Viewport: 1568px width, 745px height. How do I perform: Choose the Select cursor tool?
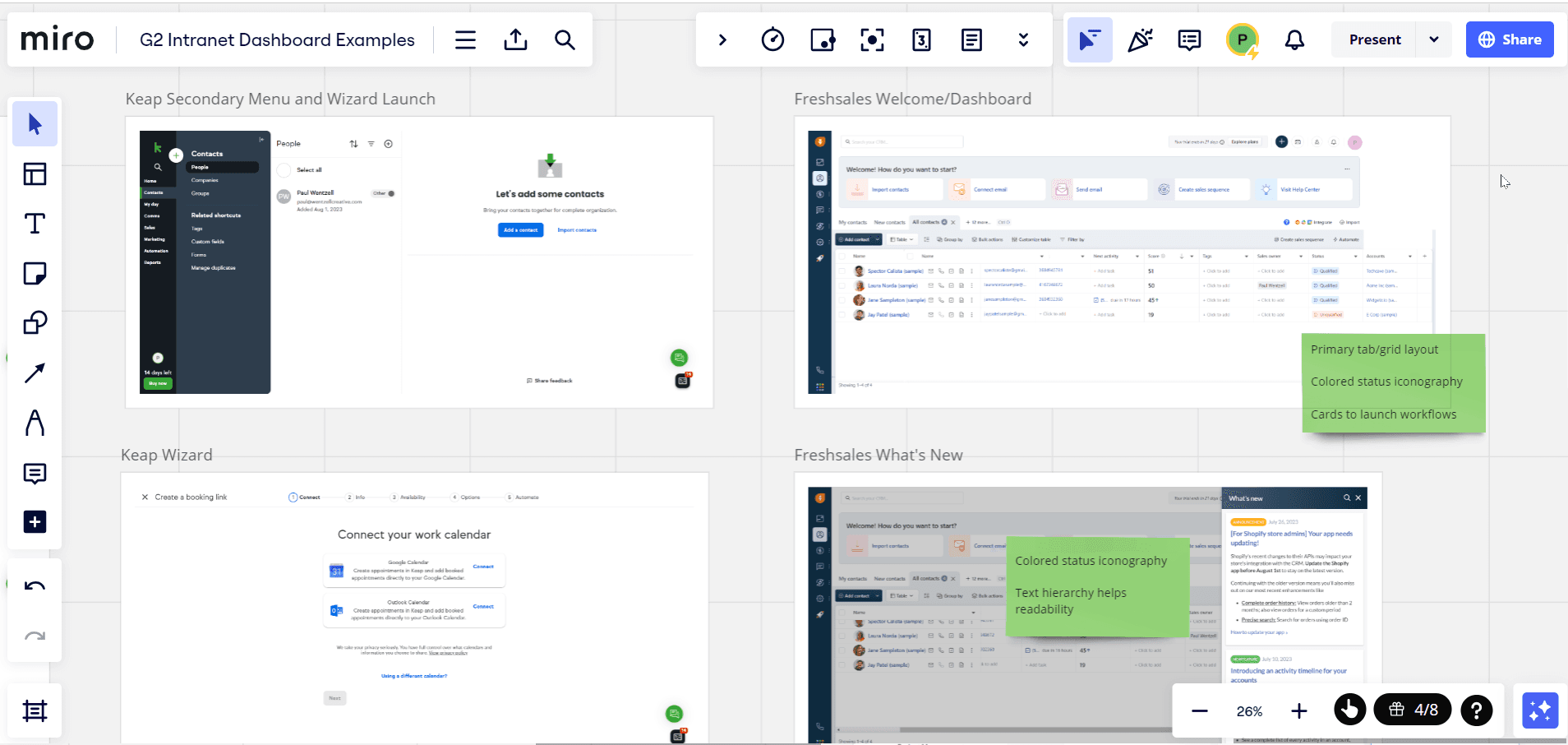[35, 124]
